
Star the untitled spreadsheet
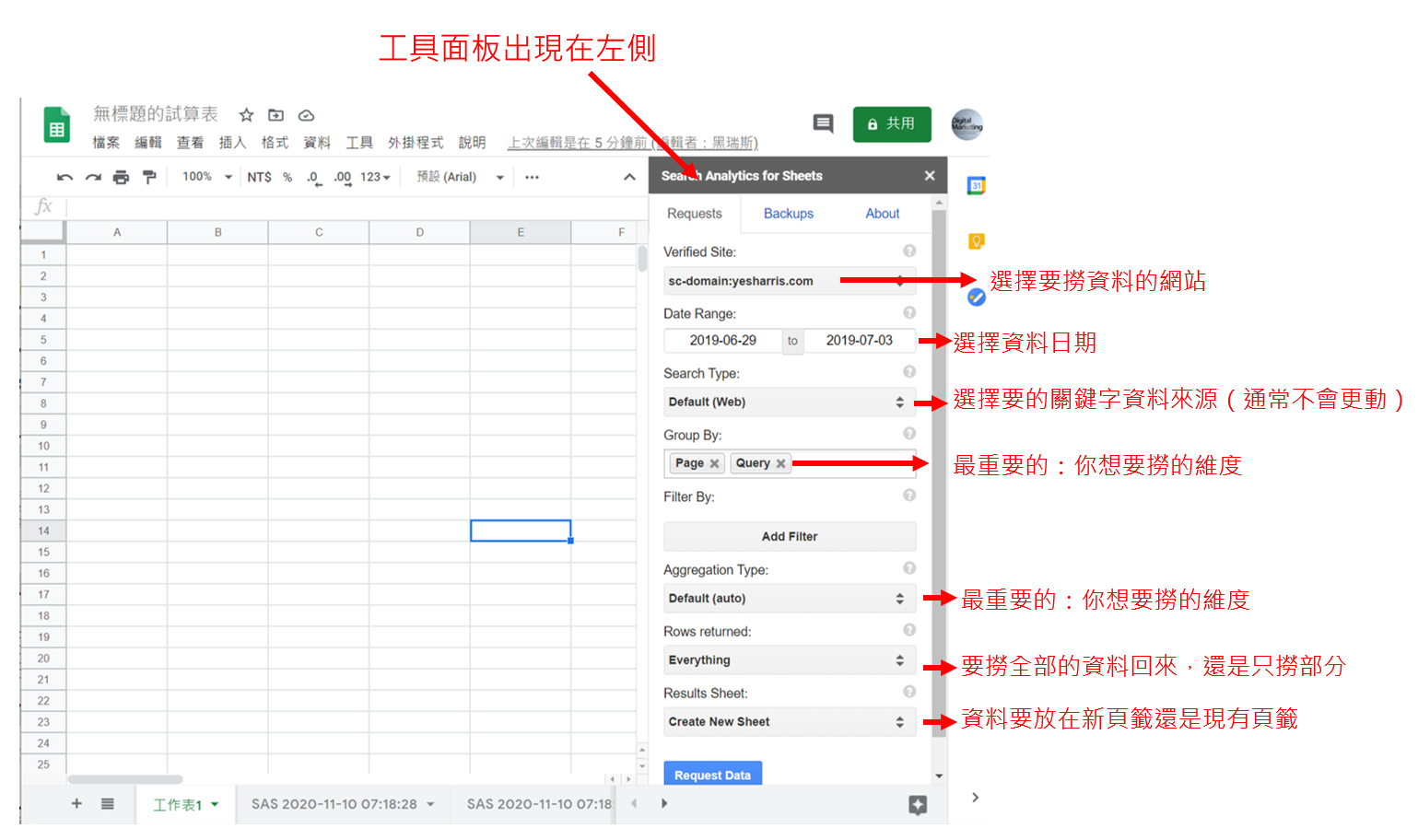pos(246,115)
